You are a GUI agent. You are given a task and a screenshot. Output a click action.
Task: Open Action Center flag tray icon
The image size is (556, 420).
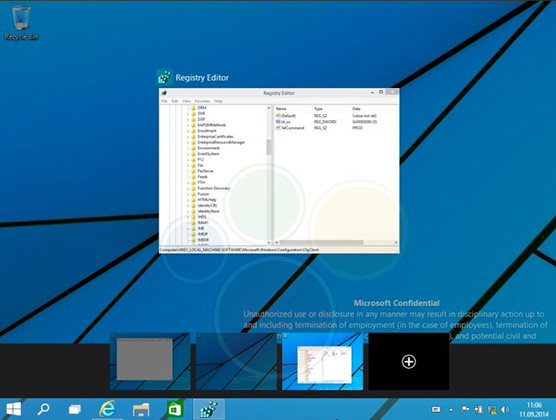click(x=465, y=410)
